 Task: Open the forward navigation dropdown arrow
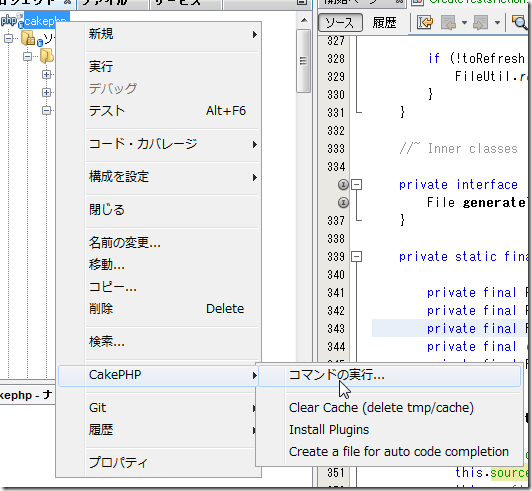pos(497,23)
